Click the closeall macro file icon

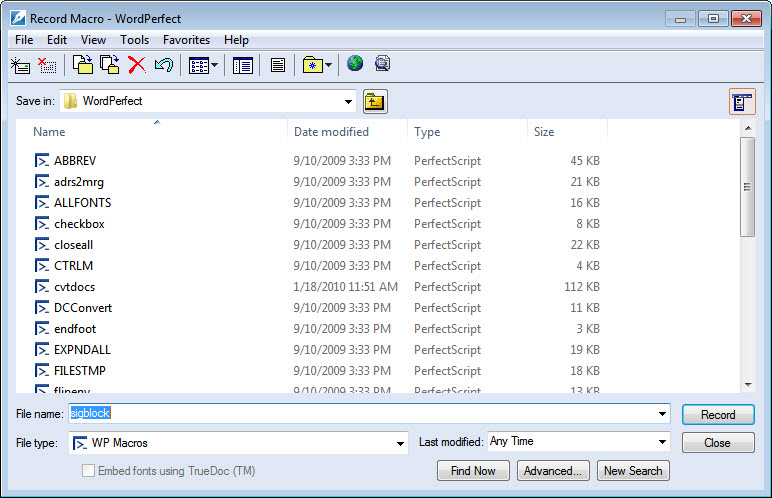42,245
